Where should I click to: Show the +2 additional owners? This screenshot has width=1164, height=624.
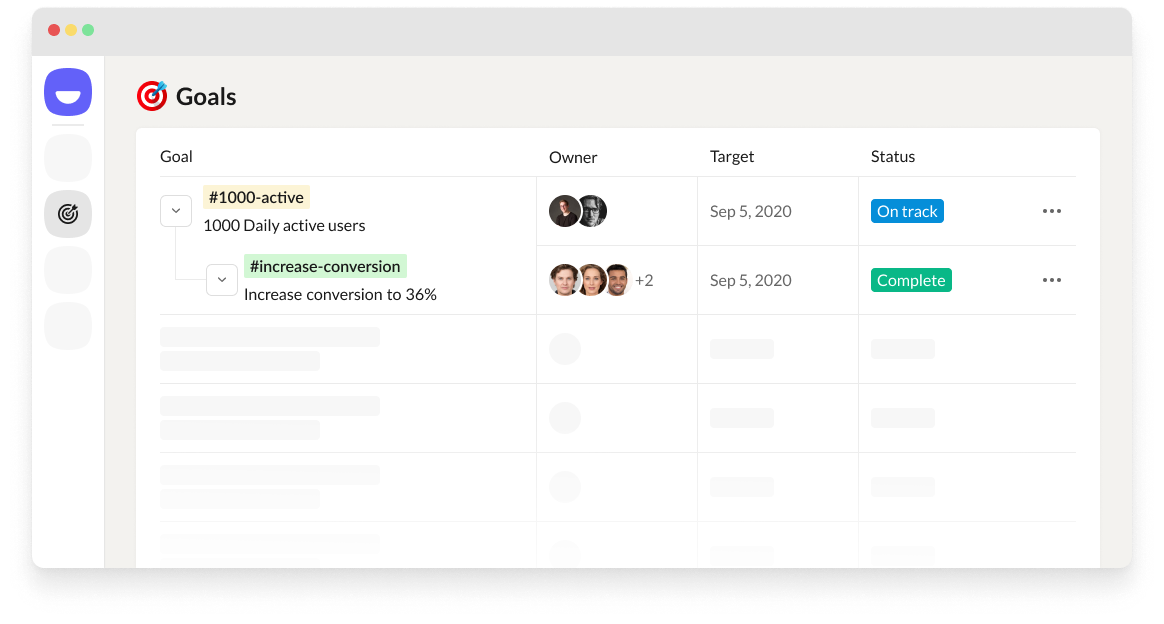pos(644,280)
